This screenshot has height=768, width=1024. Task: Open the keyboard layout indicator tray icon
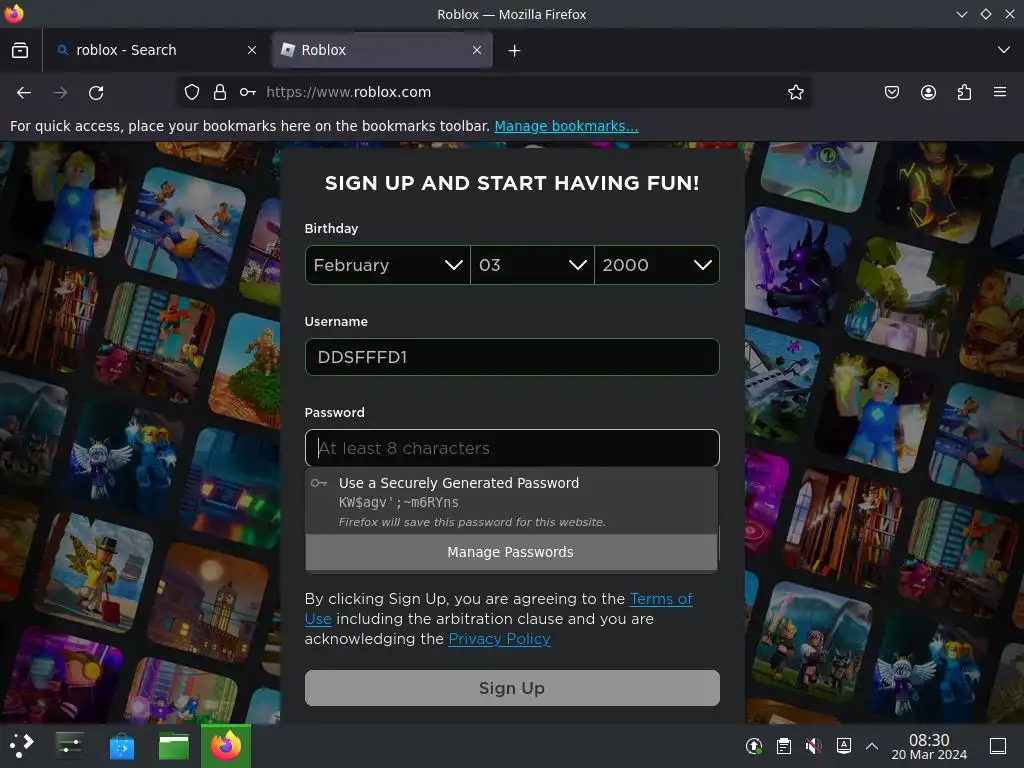(x=844, y=745)
